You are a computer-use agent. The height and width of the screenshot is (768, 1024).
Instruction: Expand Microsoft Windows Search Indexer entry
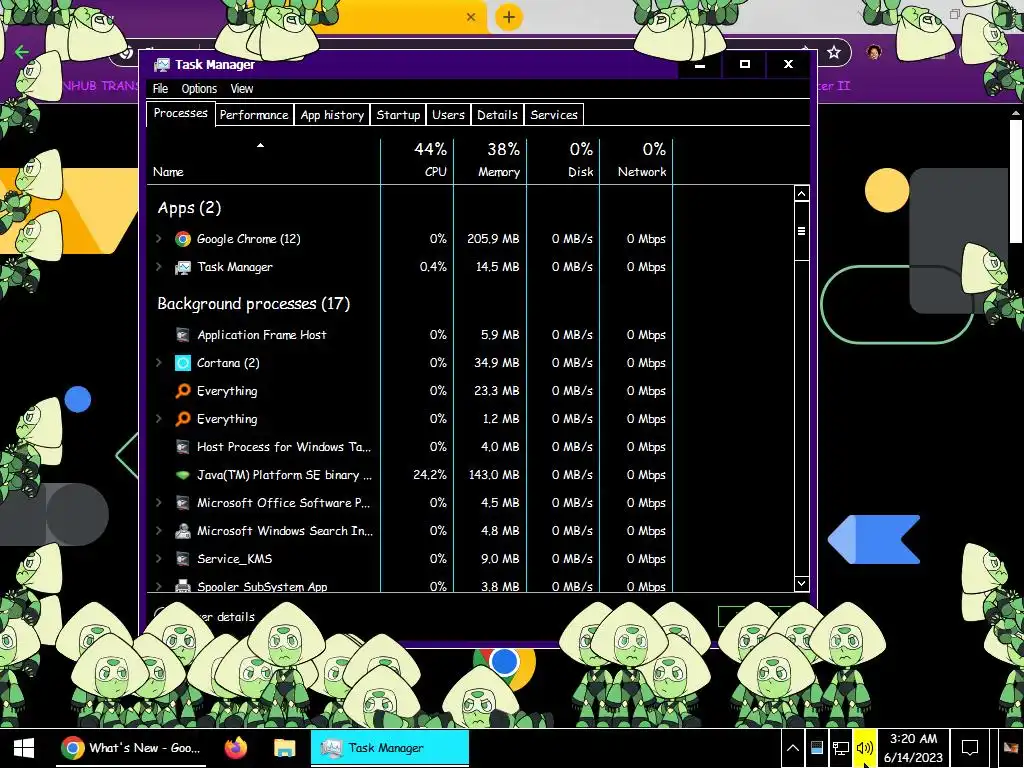159,531
